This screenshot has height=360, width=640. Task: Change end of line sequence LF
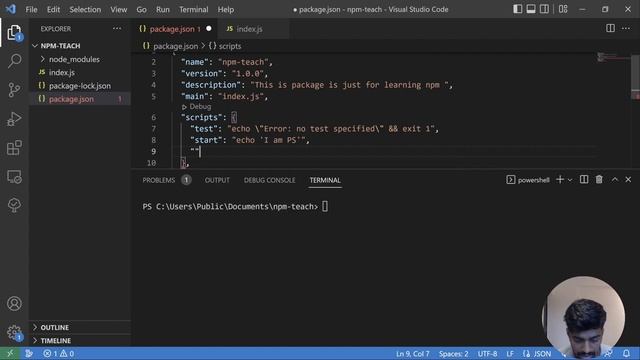[x=510, y=353]
